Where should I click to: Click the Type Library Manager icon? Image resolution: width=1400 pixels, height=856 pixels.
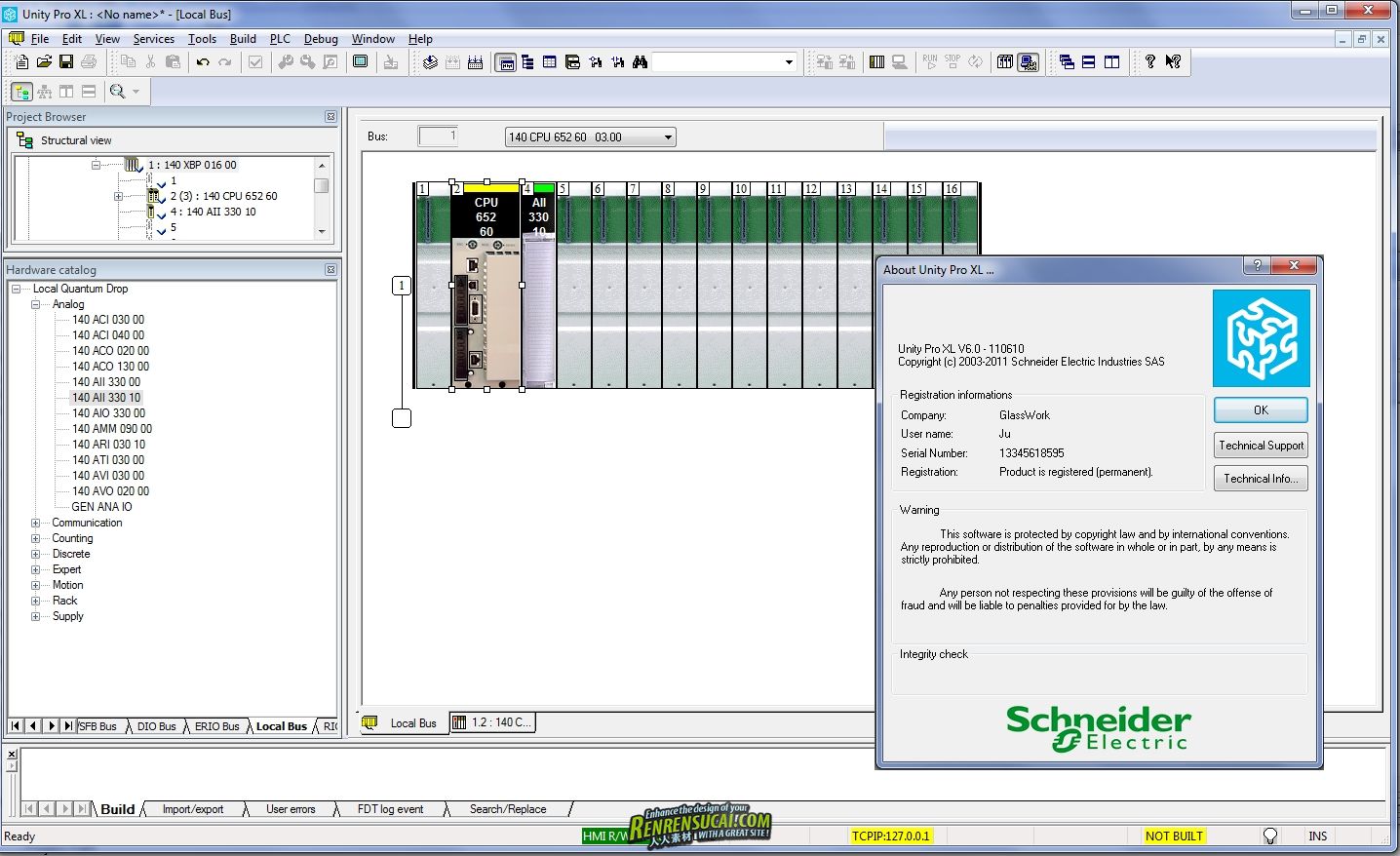[x=572, y=61]
